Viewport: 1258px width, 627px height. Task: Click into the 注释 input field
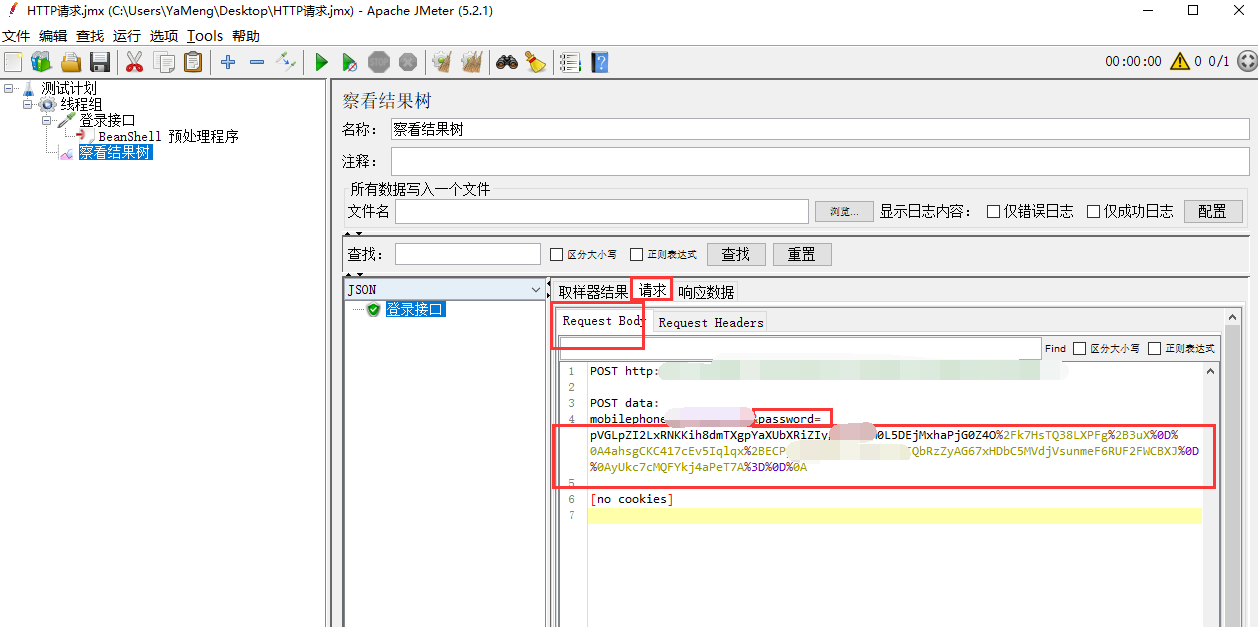(x=820, y=161)
